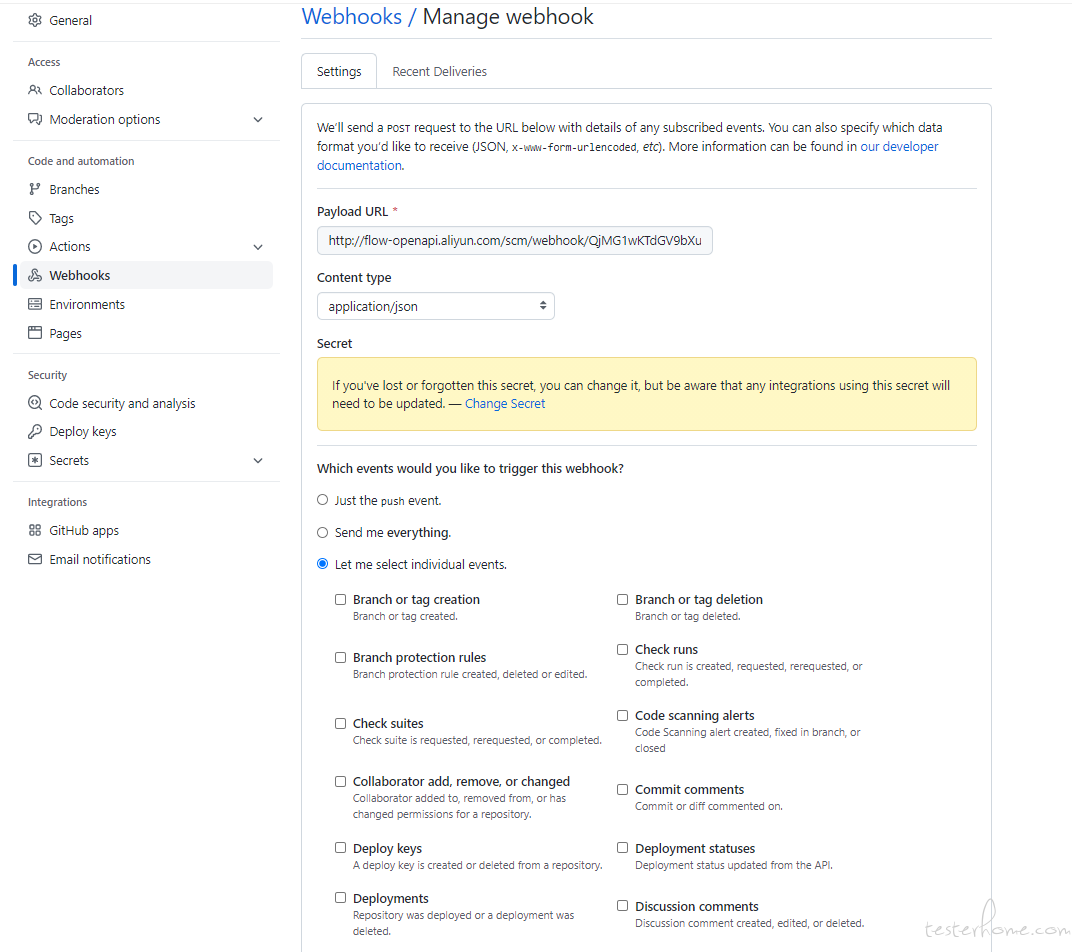
Task: Enable the Branch or tag creation checkbox
Action: [340, 600]
